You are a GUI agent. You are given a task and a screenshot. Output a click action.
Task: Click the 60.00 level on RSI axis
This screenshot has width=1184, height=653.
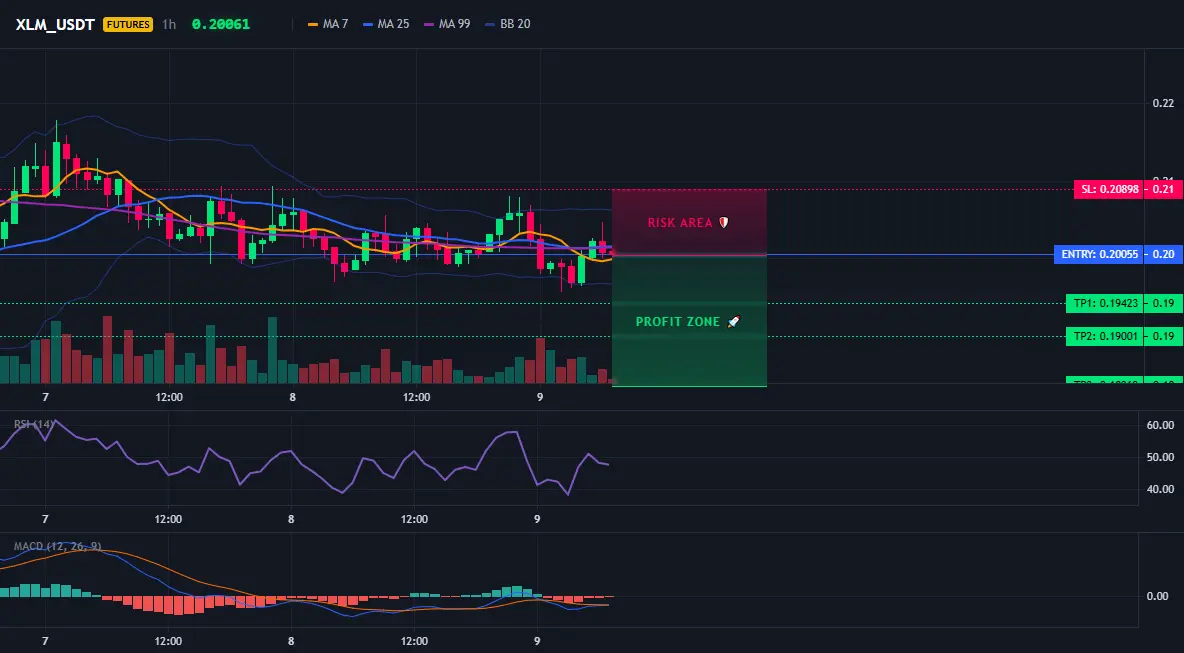(1160, 425)
